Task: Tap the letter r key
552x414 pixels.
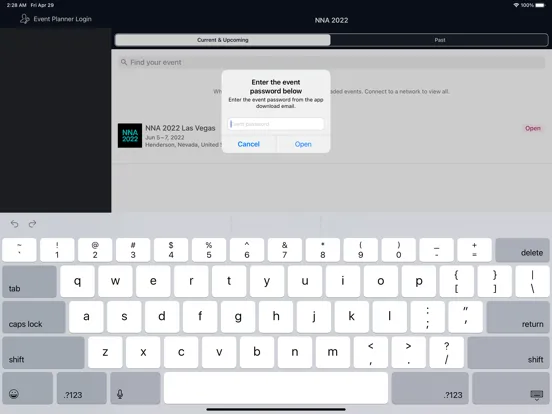Action: (191, 282)
